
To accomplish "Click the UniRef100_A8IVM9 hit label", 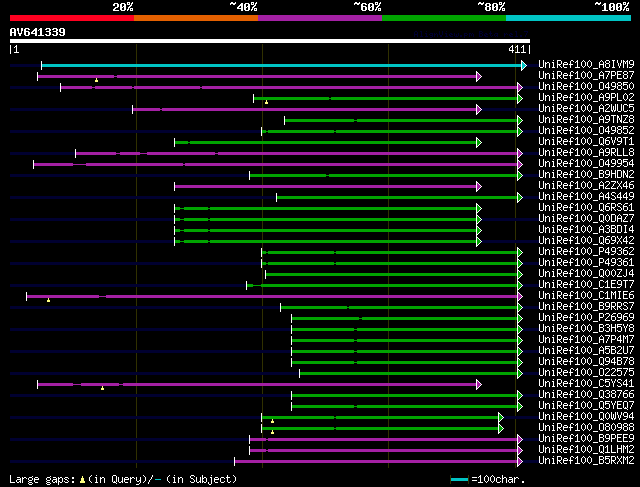I will coord(586,64).
